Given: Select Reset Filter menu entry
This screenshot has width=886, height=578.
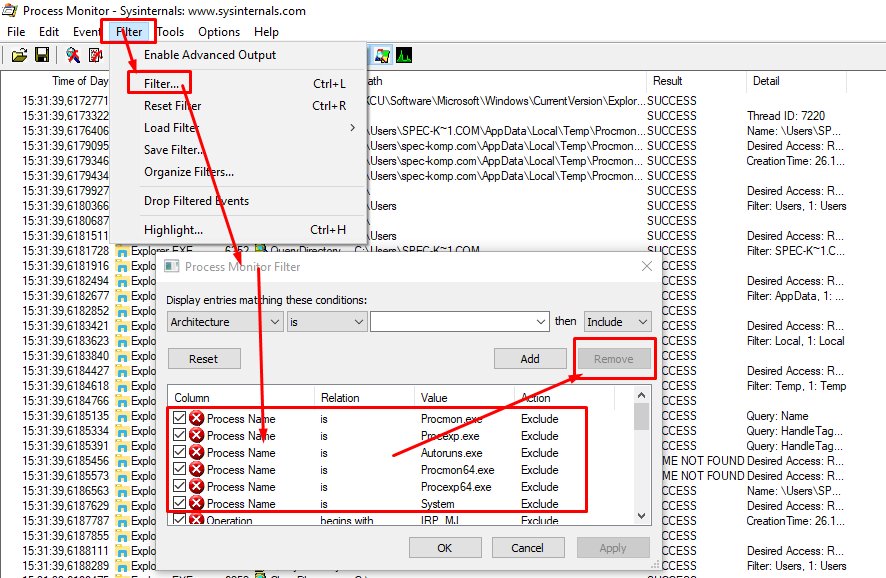Looking at the screenshot, I should tap(172, 106).
